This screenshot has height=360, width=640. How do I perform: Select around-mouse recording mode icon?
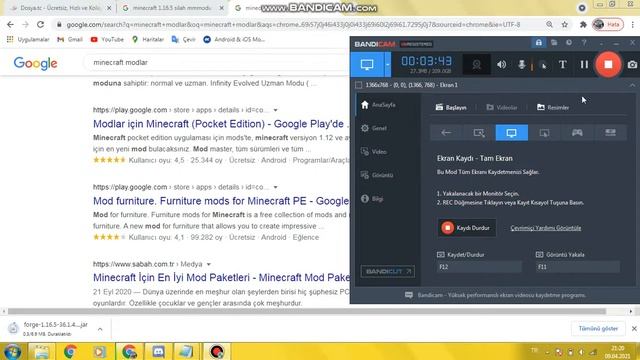click(x=544, y=133)
